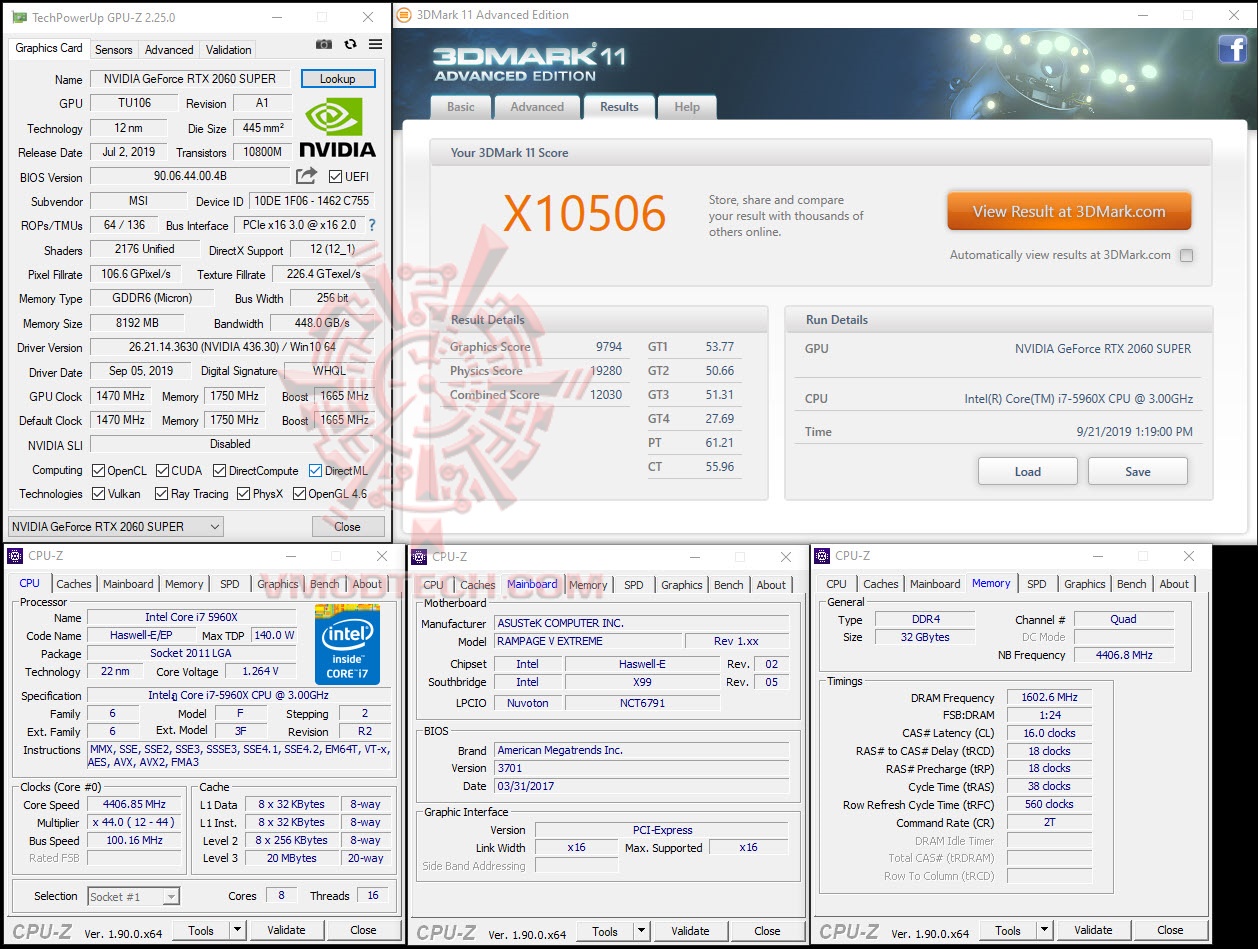Switch to the Sensors tab in GPU-Z

pos(113,49)
